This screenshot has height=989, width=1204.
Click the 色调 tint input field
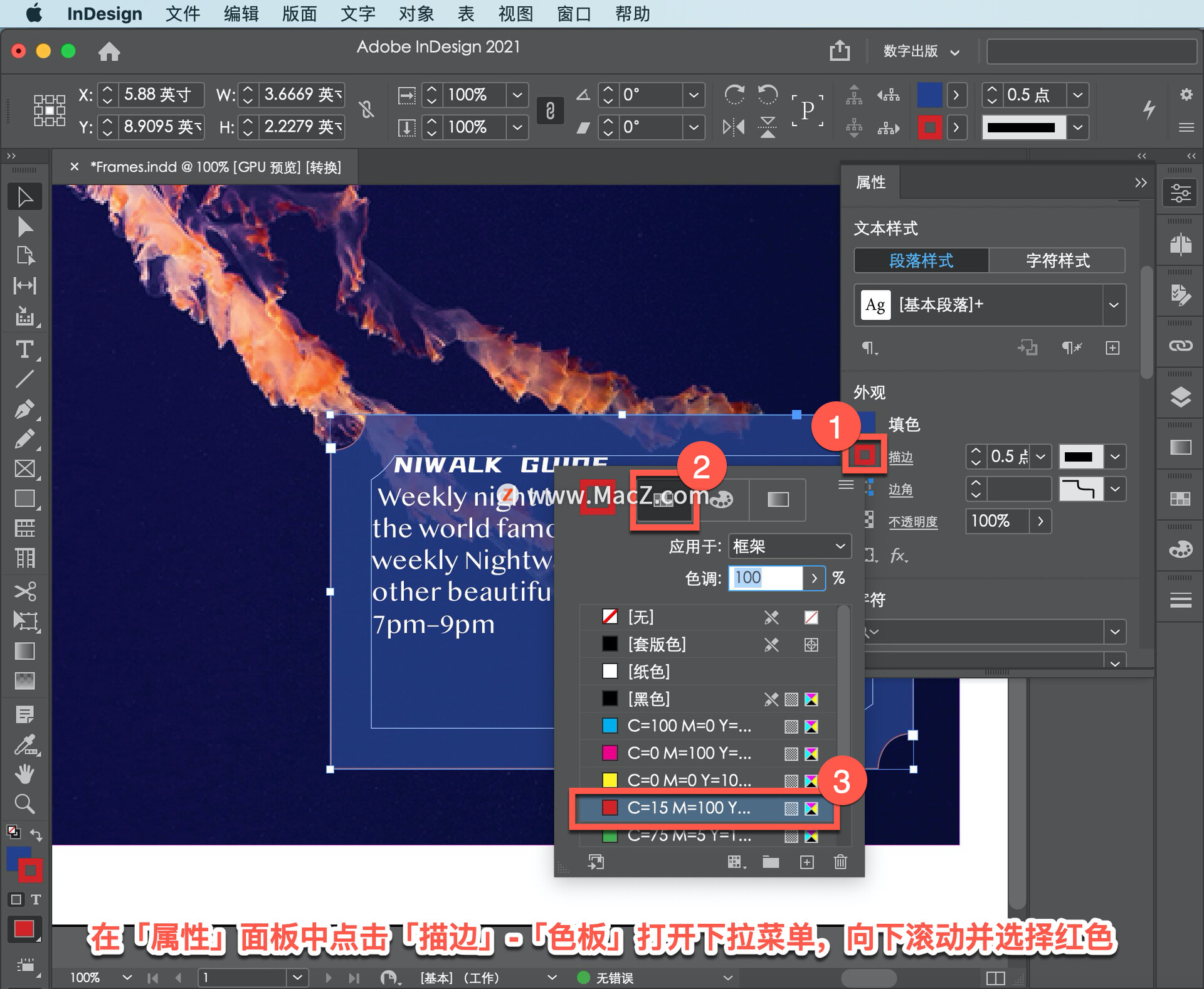[x=766, y=578]
